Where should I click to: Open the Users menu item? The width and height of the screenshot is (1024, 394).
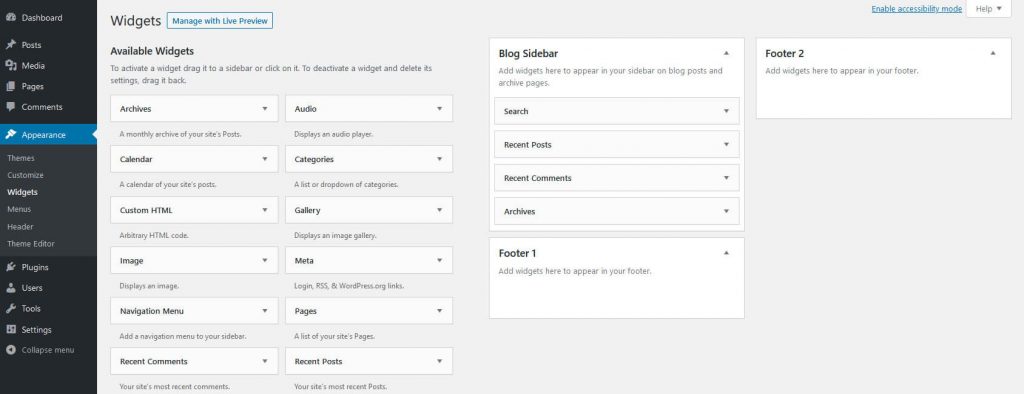click(x=48, y=287)
